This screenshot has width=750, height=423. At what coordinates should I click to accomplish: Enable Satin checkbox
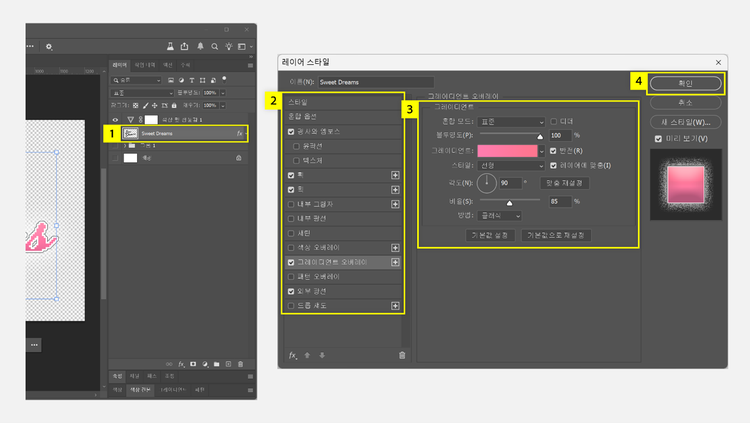click(x=291, y=234)
